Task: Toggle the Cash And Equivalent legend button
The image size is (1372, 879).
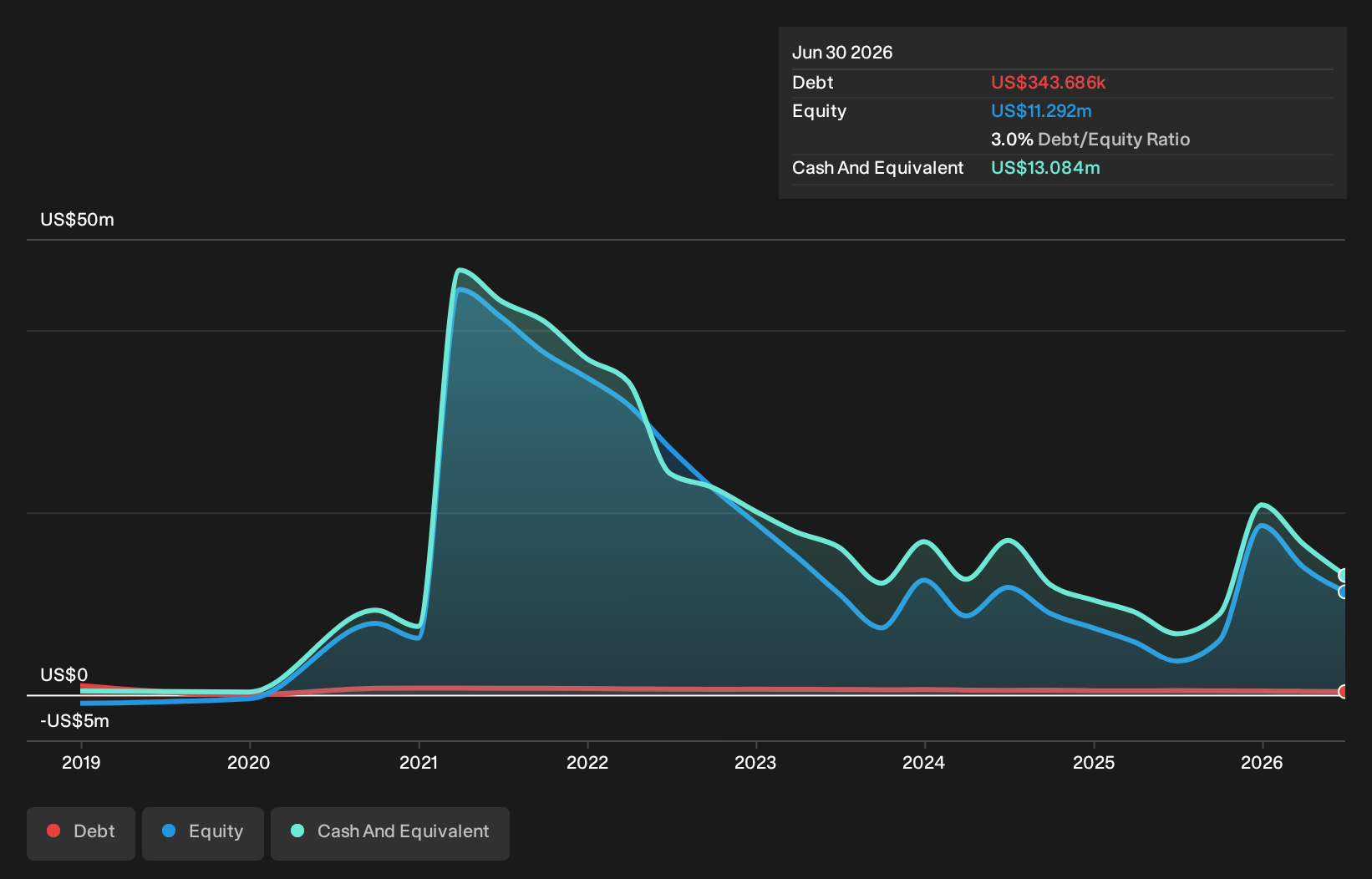Action: (390, 833)
